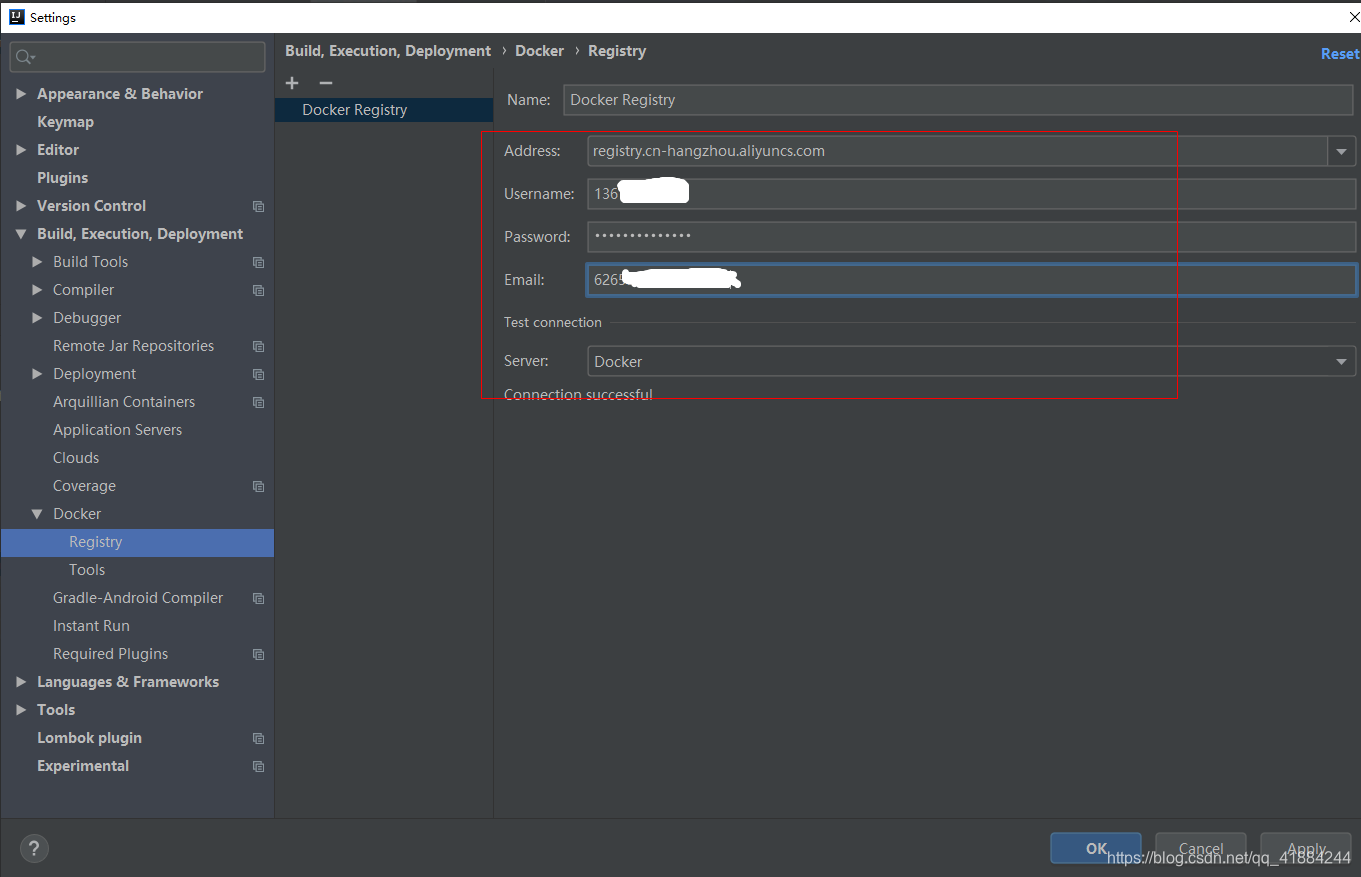Image resolution: width=1361 pixels, height=877 pixels.
Task: Click Build, Execution, Deployment breadcrumb
Action: click(388, 51)
